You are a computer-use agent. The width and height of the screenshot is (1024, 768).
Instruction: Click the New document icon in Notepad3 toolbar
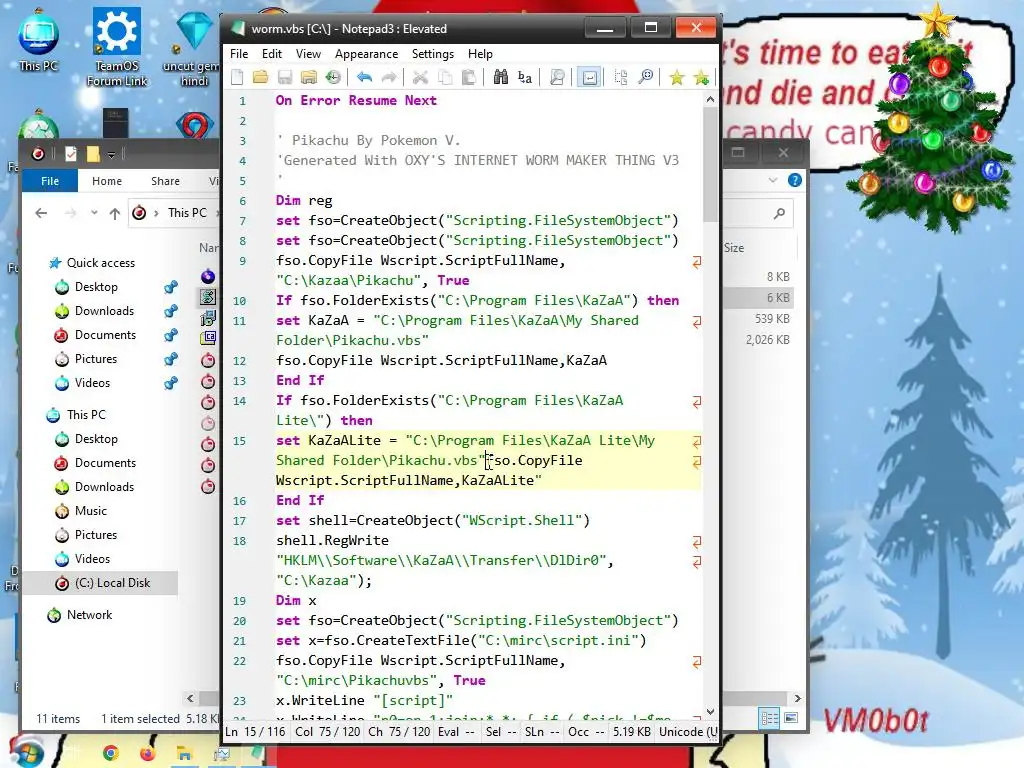click(237, 78)
